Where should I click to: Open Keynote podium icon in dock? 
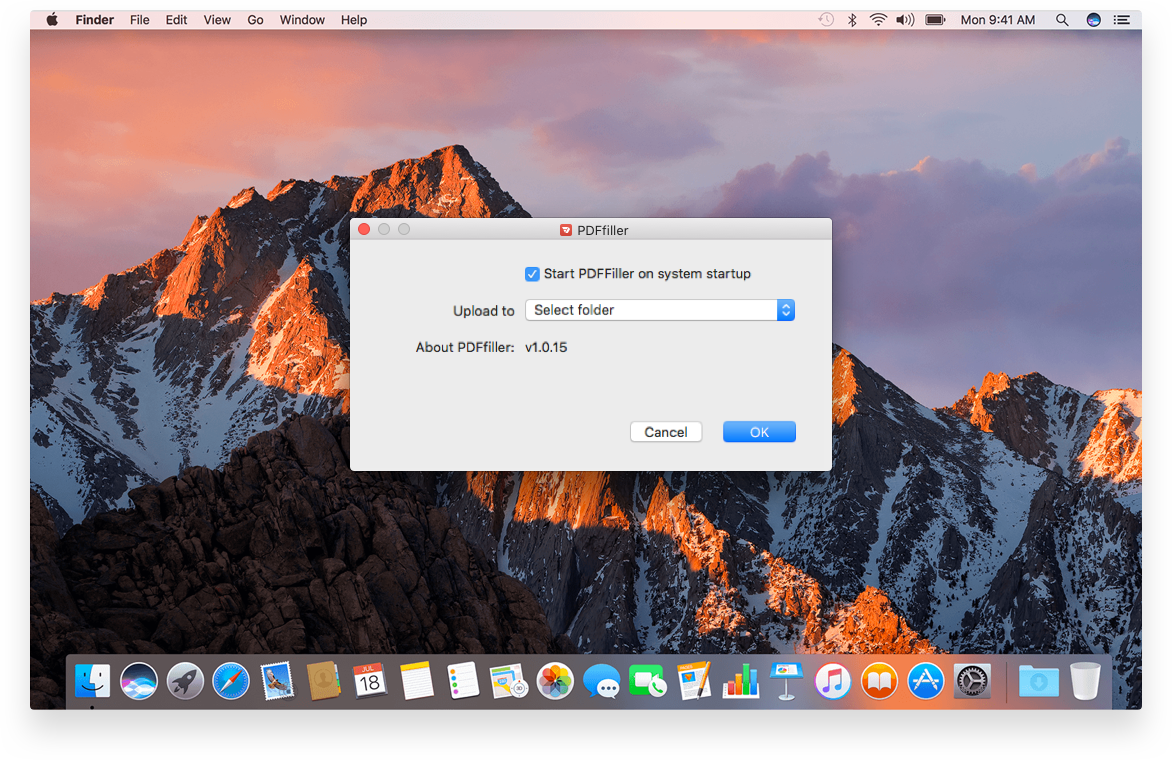pos(786,681)
